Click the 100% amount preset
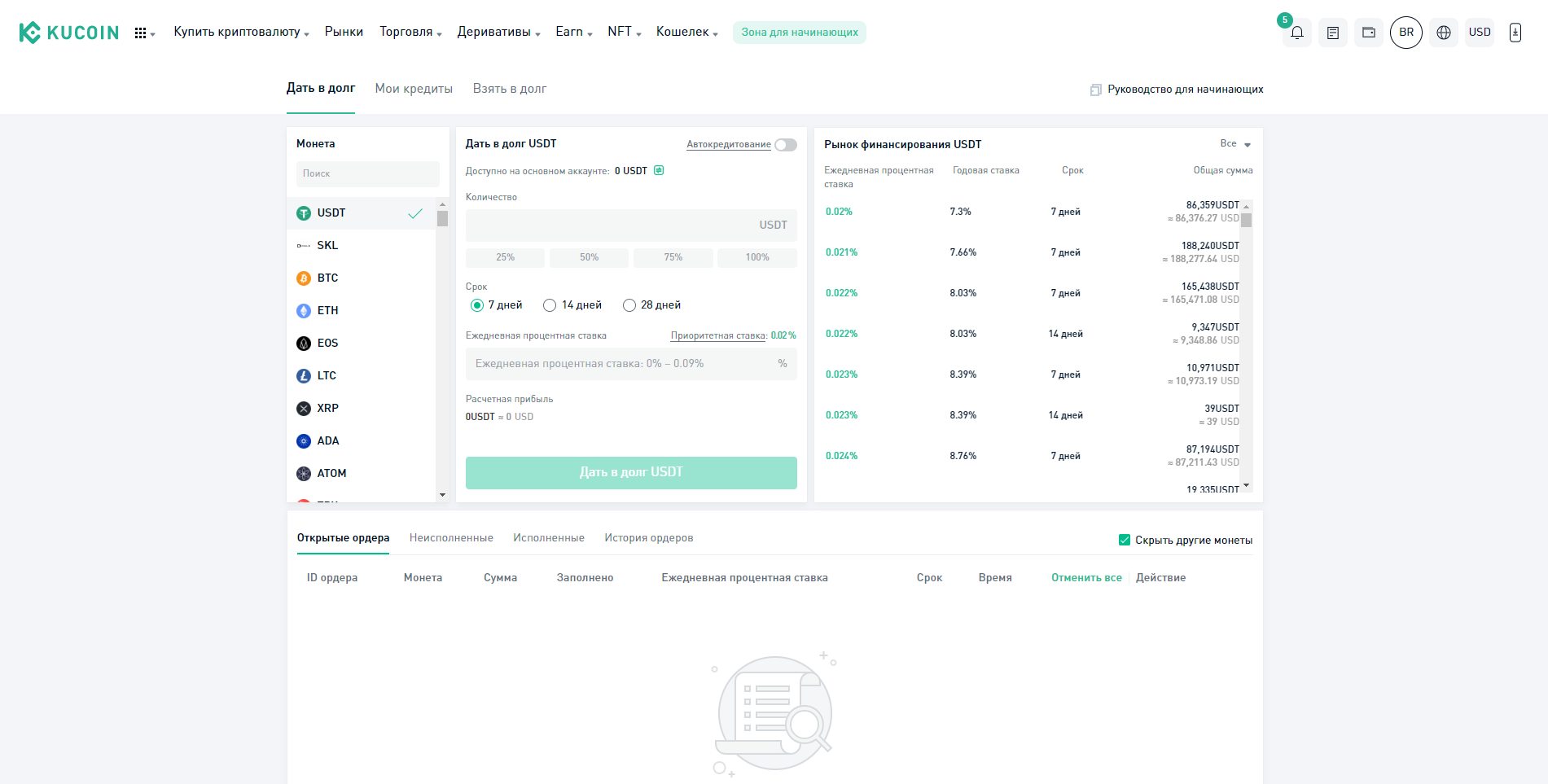Viewport: 1548px width, 784px height. coord(757,257)
